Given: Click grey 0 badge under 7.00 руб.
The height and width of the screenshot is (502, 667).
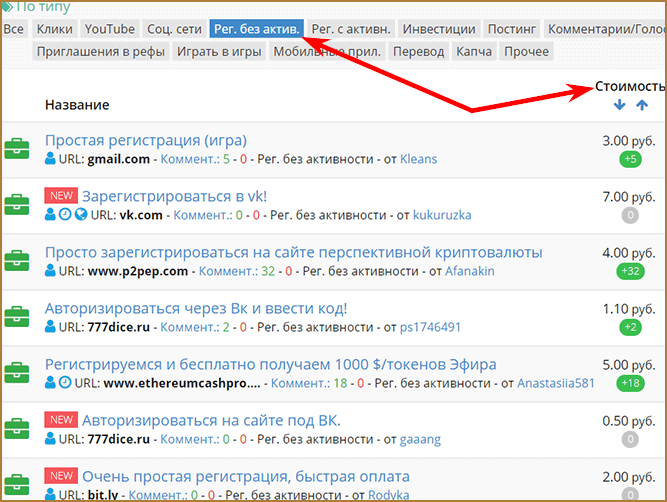Looking at the screenshot, I should (630, 215).
